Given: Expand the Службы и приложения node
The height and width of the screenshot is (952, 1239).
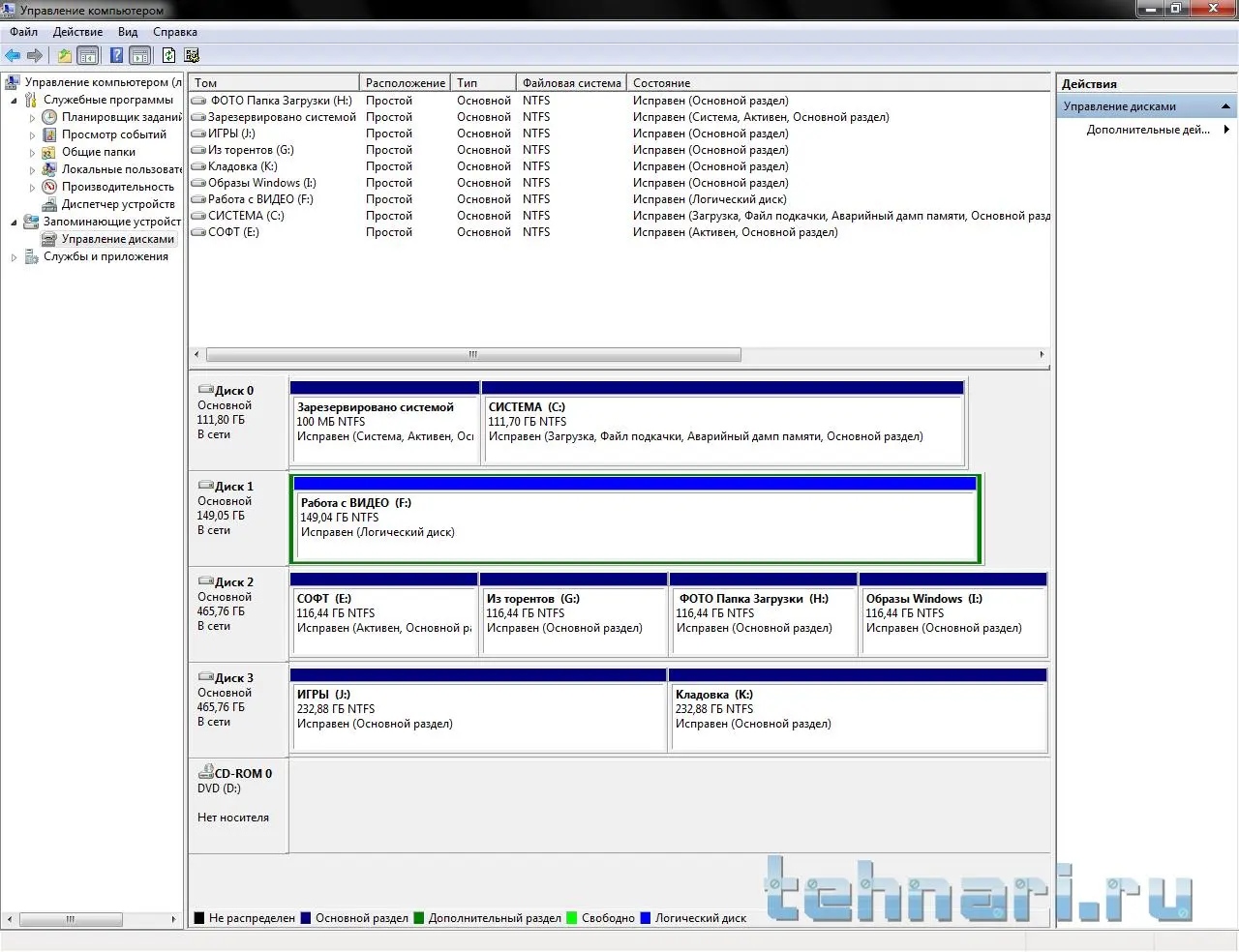Looking at the screenshot, I should tap(15, 257).
